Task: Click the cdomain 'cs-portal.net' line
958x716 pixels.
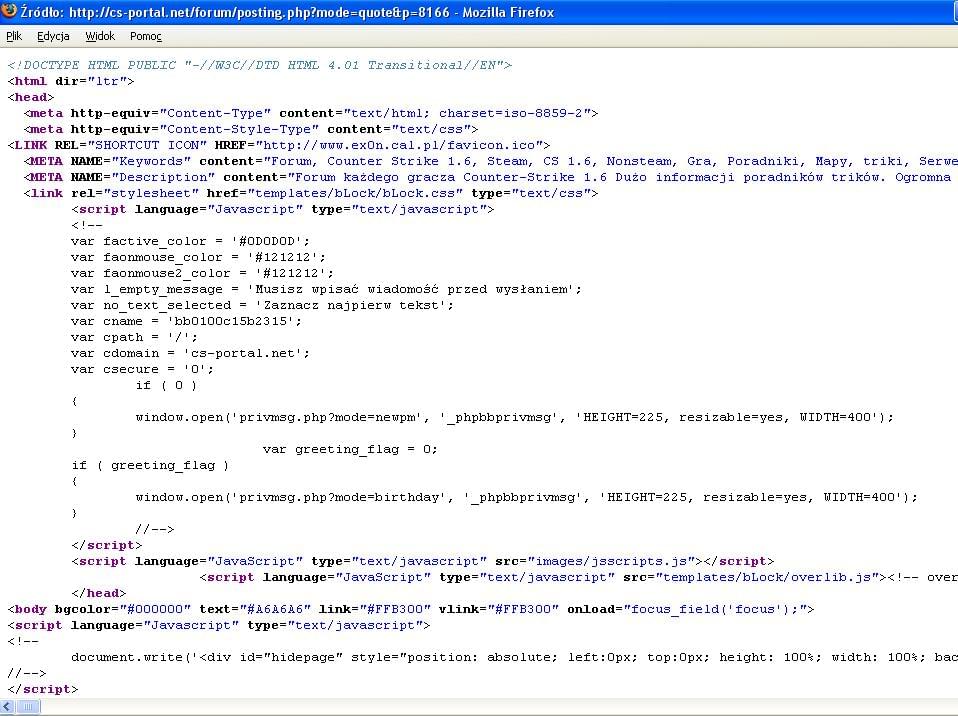Action: [x=191, y=353]
